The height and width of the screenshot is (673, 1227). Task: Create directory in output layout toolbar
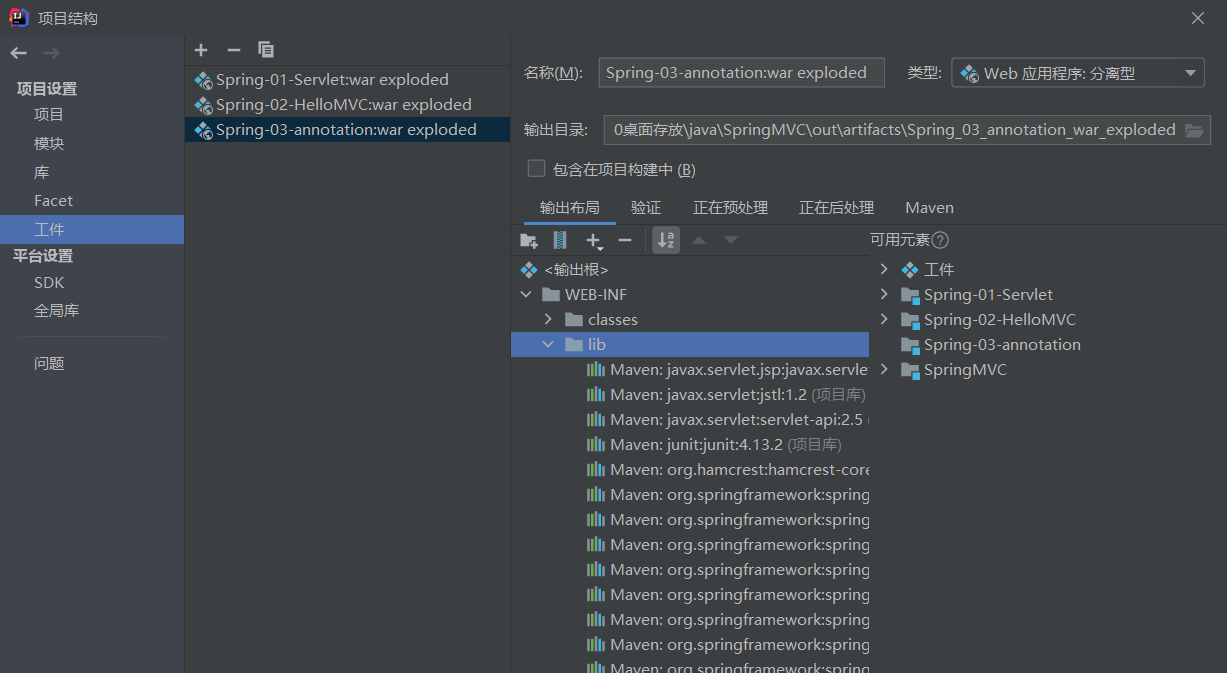pos(529,240)
